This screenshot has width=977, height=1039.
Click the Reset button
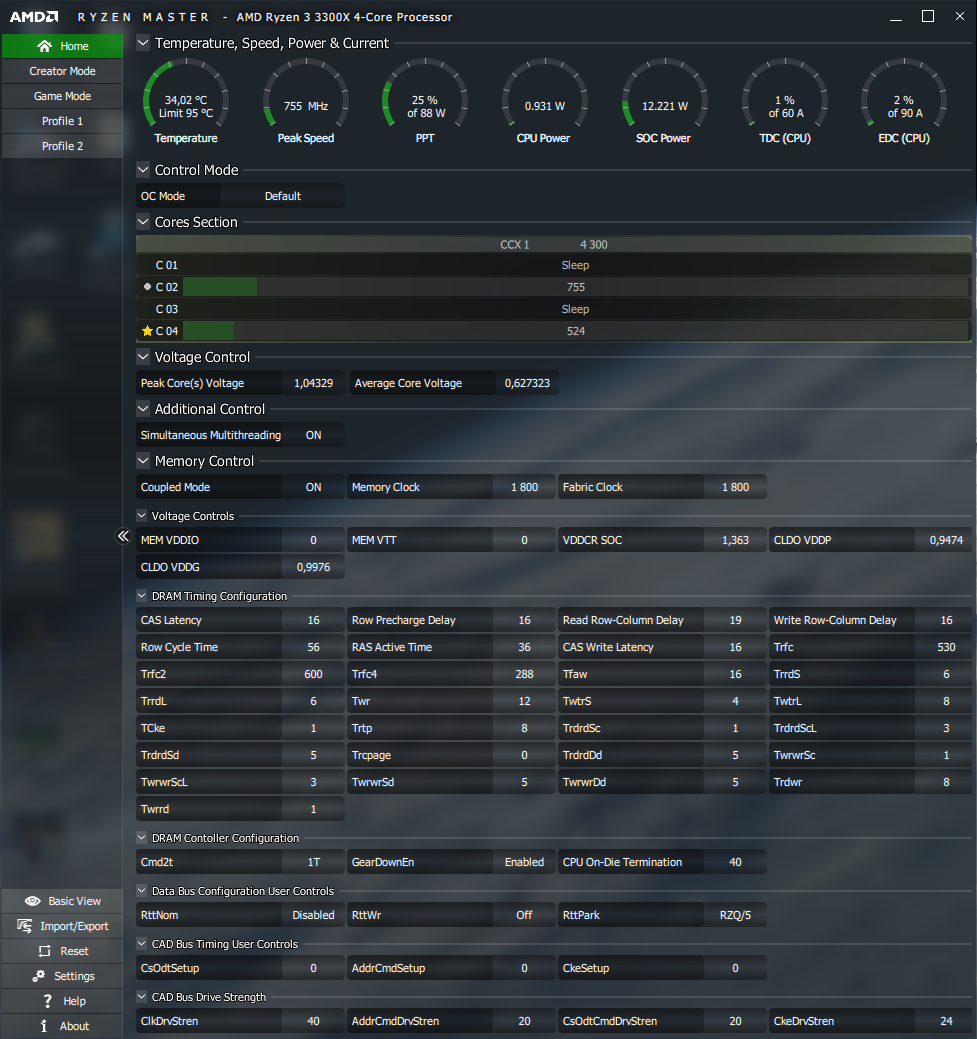click(x=62, y=951)
